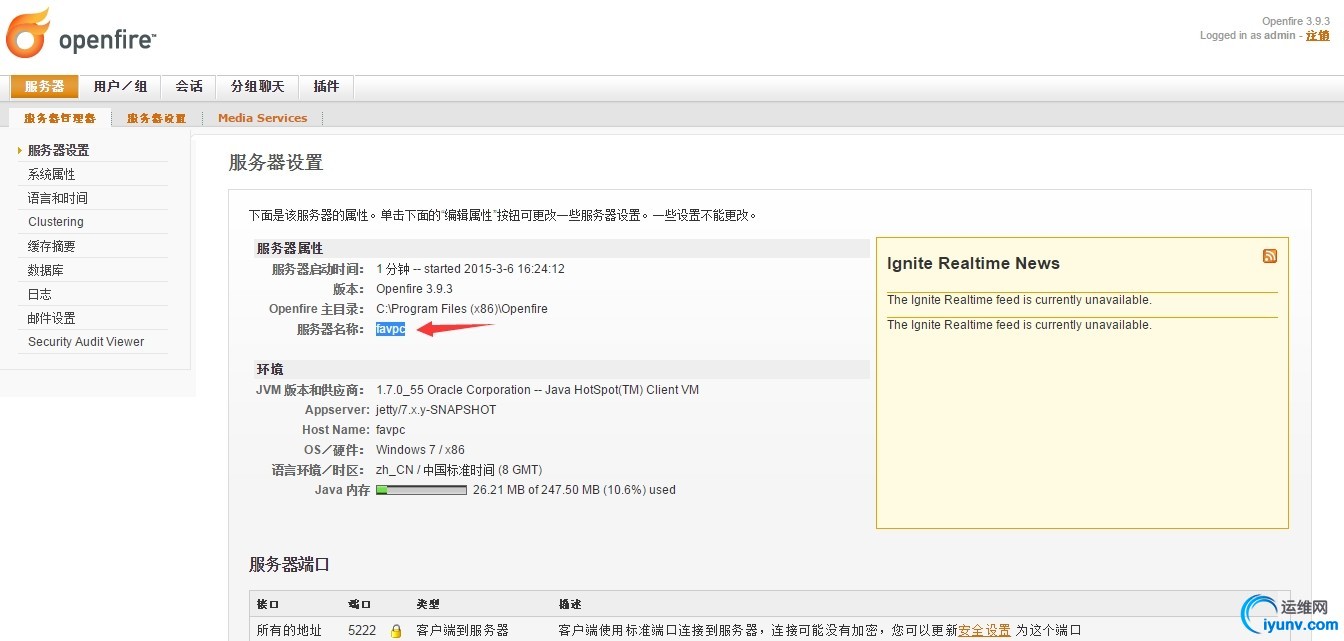Click the 服务器属性 section header
The width and height of the screenshot is (1344, 641).
290,248
